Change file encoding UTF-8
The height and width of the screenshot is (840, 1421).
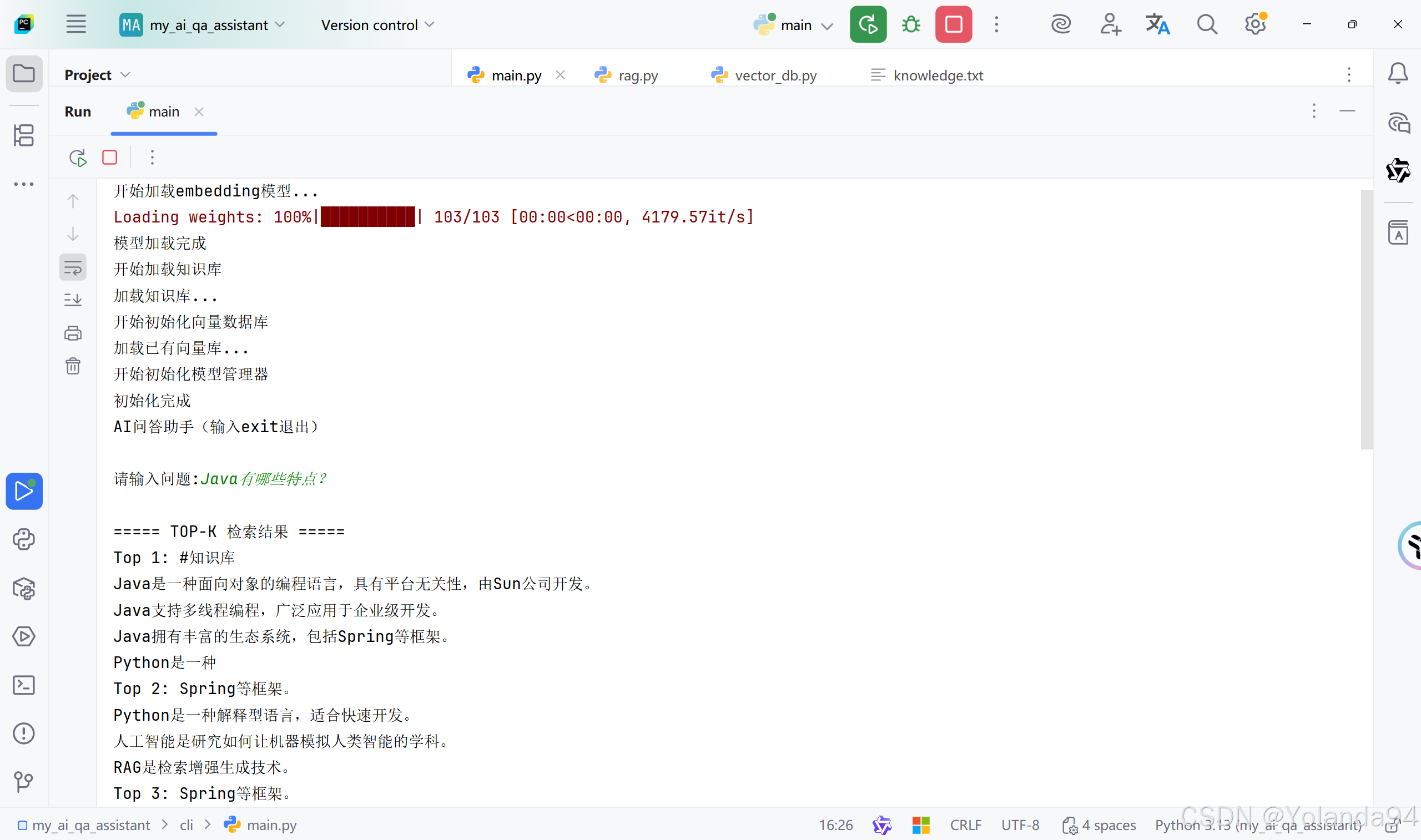tap(1020, 825)
